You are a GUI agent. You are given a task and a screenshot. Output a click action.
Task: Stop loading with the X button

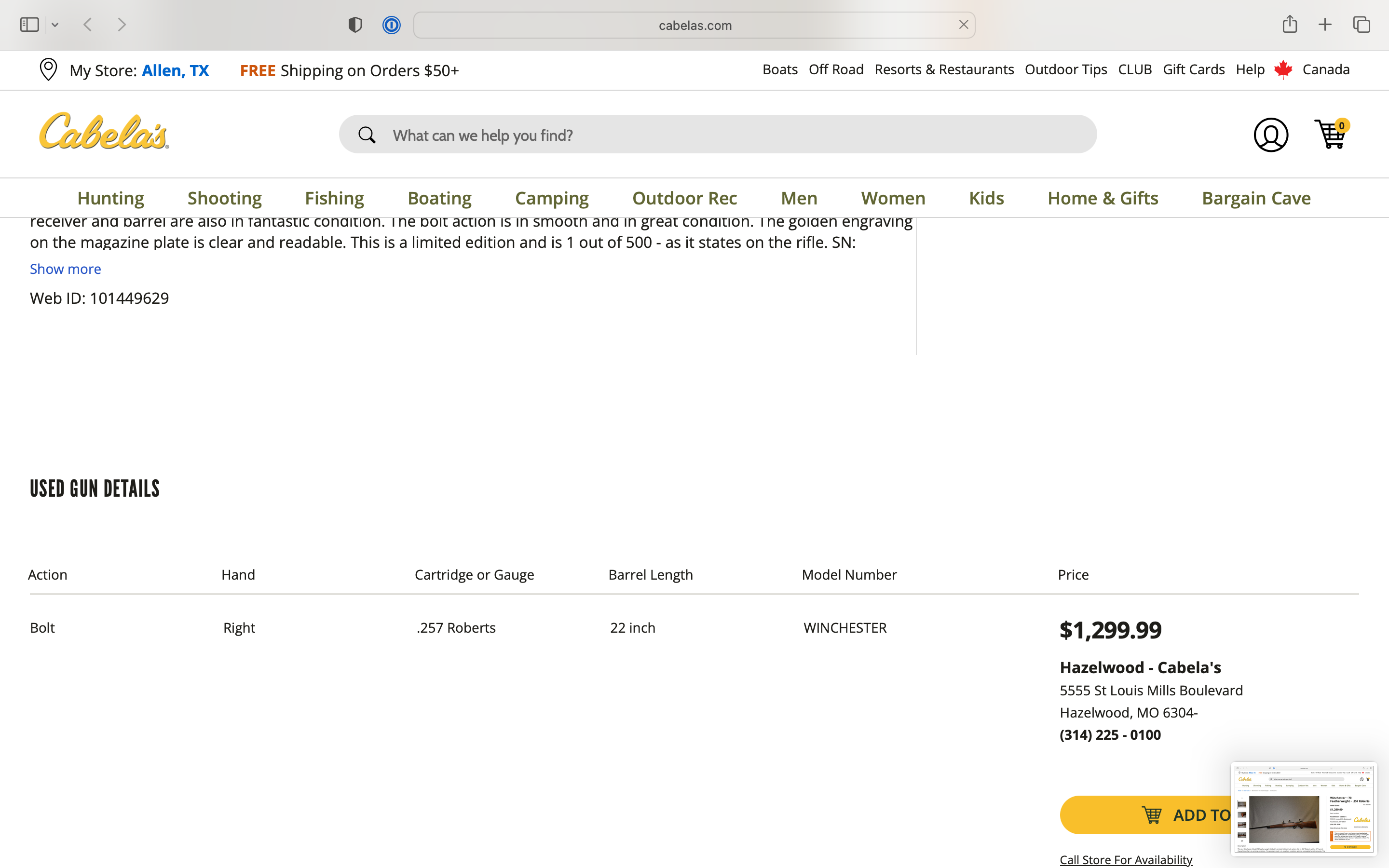coord(963,25)
